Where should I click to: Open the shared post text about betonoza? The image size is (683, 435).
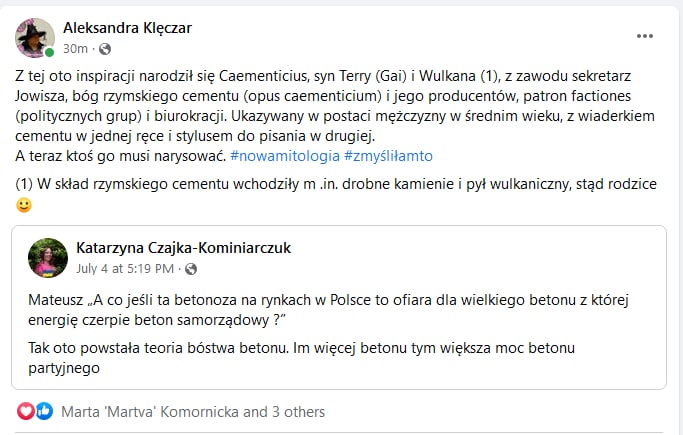tap(328, 310)
